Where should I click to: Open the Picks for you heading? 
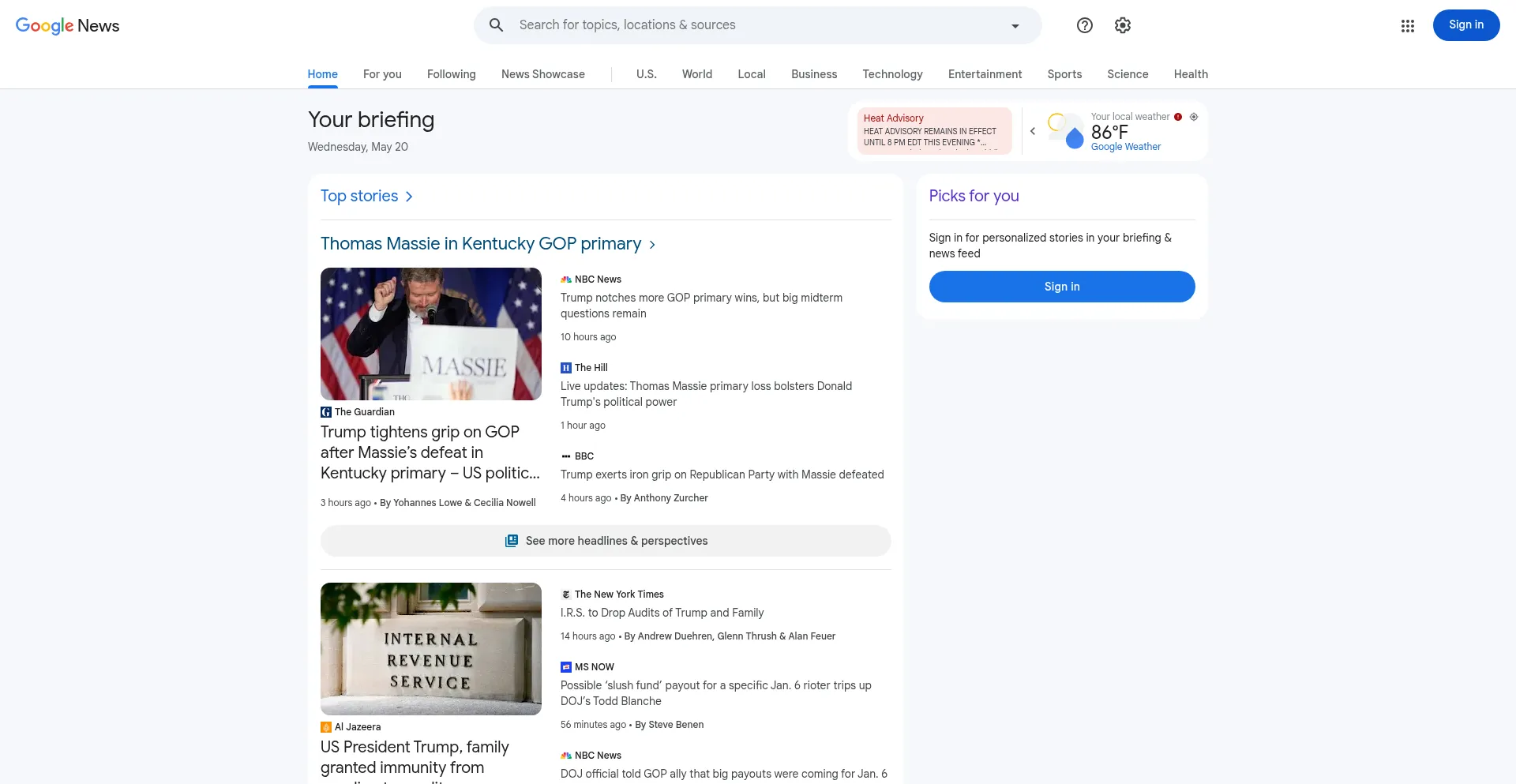974,196
